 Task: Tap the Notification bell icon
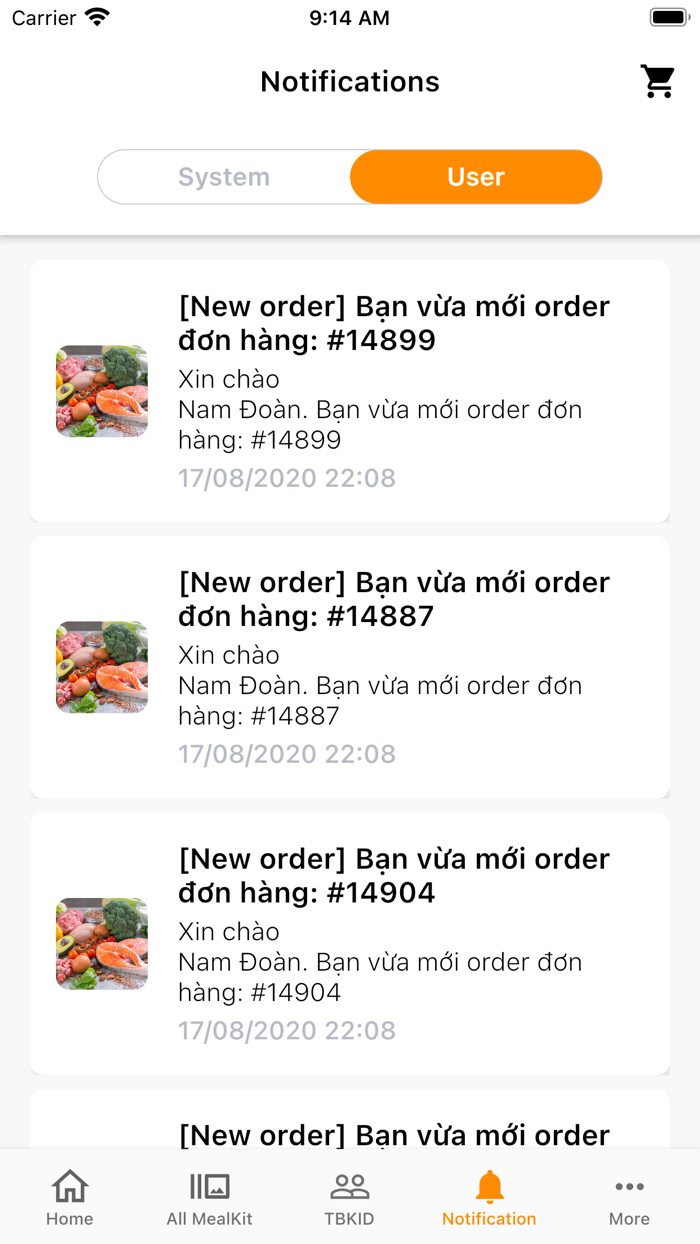pos(489,1187)
